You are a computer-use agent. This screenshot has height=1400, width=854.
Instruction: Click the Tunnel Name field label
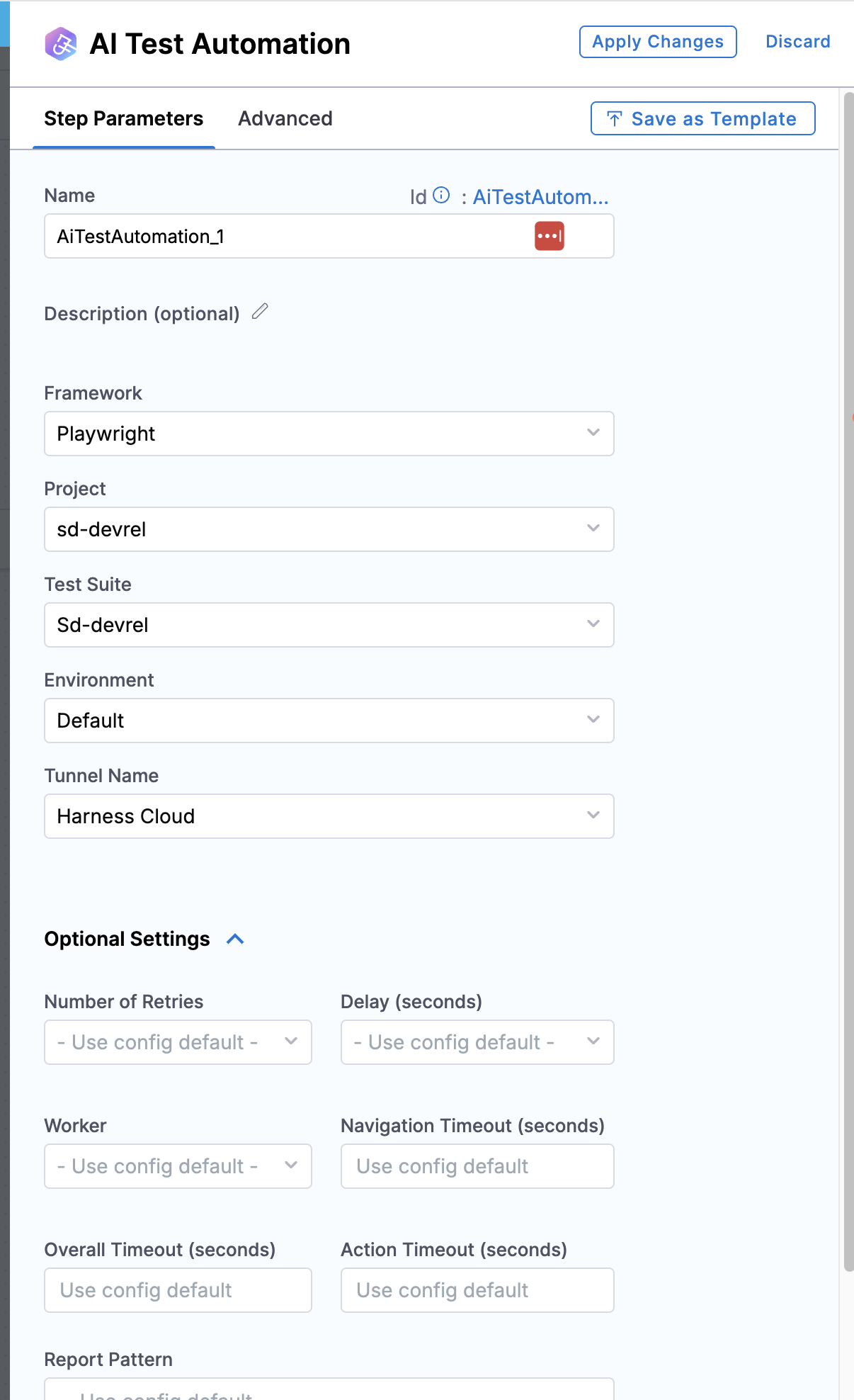tap(102, 776)
